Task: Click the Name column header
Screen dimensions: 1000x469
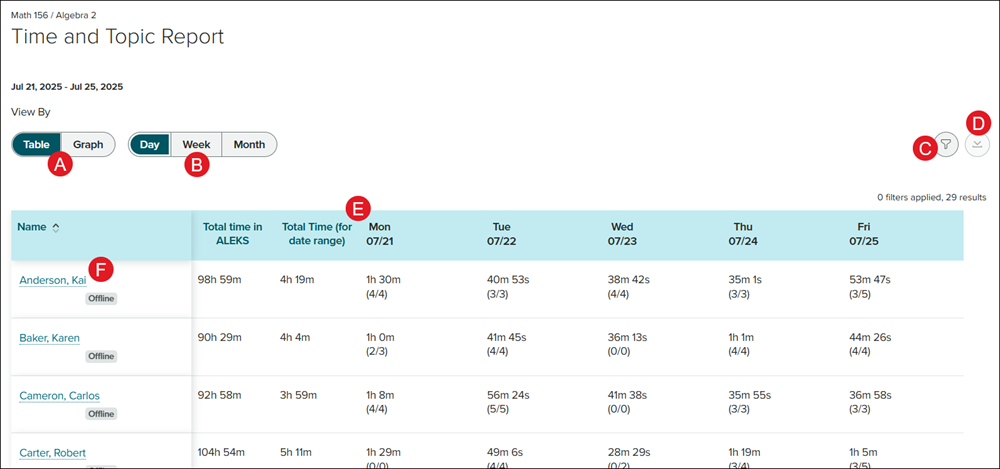Action: pos(32,227)
